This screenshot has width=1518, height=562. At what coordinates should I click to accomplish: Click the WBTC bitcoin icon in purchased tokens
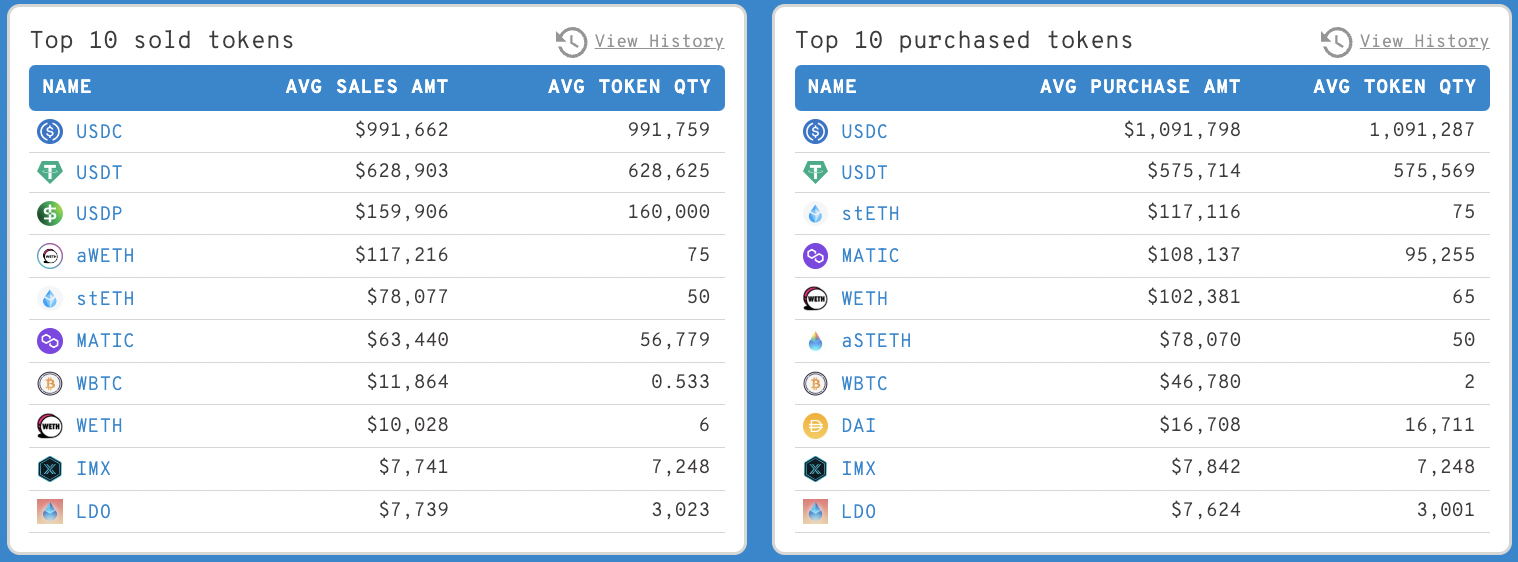point(815,383)
